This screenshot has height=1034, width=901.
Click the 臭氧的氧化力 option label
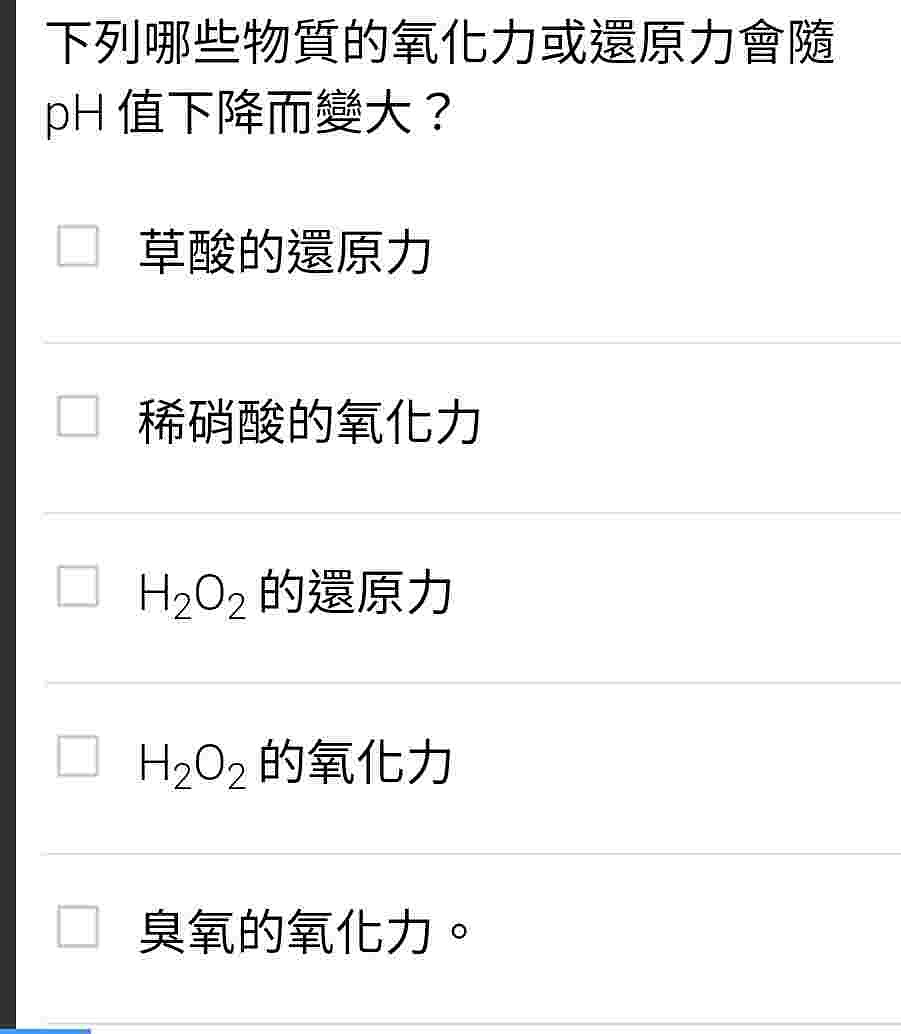(x=303, y=932)
